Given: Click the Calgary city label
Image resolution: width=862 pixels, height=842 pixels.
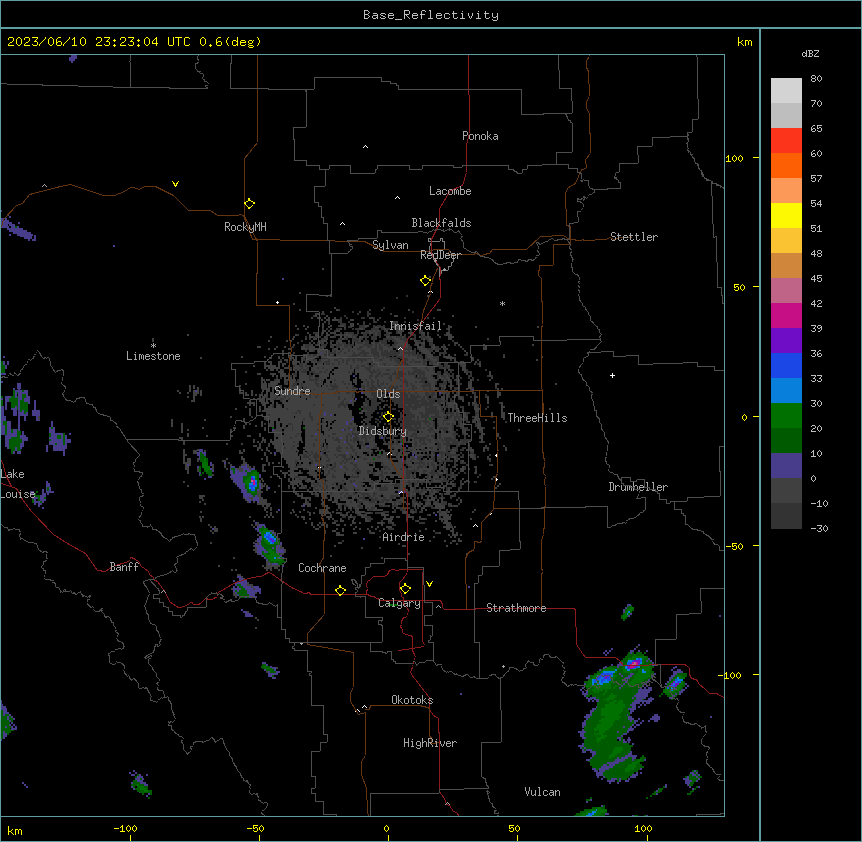Looking at the screenshot, I should point(399,603).
